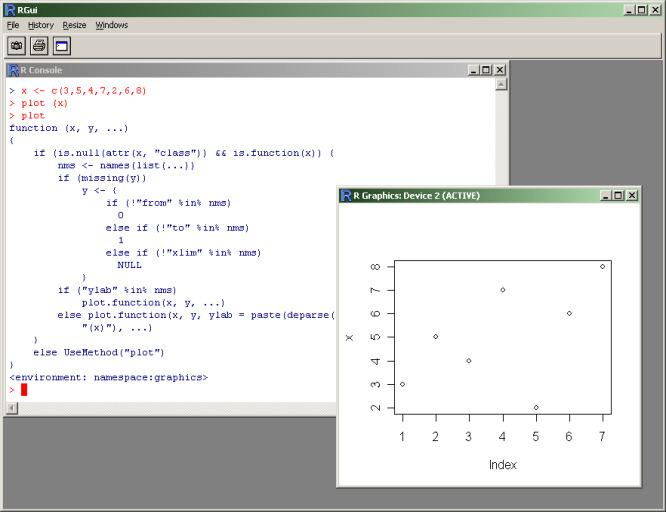Minimize the R Graphics Device 2 window

pos(606,195)
